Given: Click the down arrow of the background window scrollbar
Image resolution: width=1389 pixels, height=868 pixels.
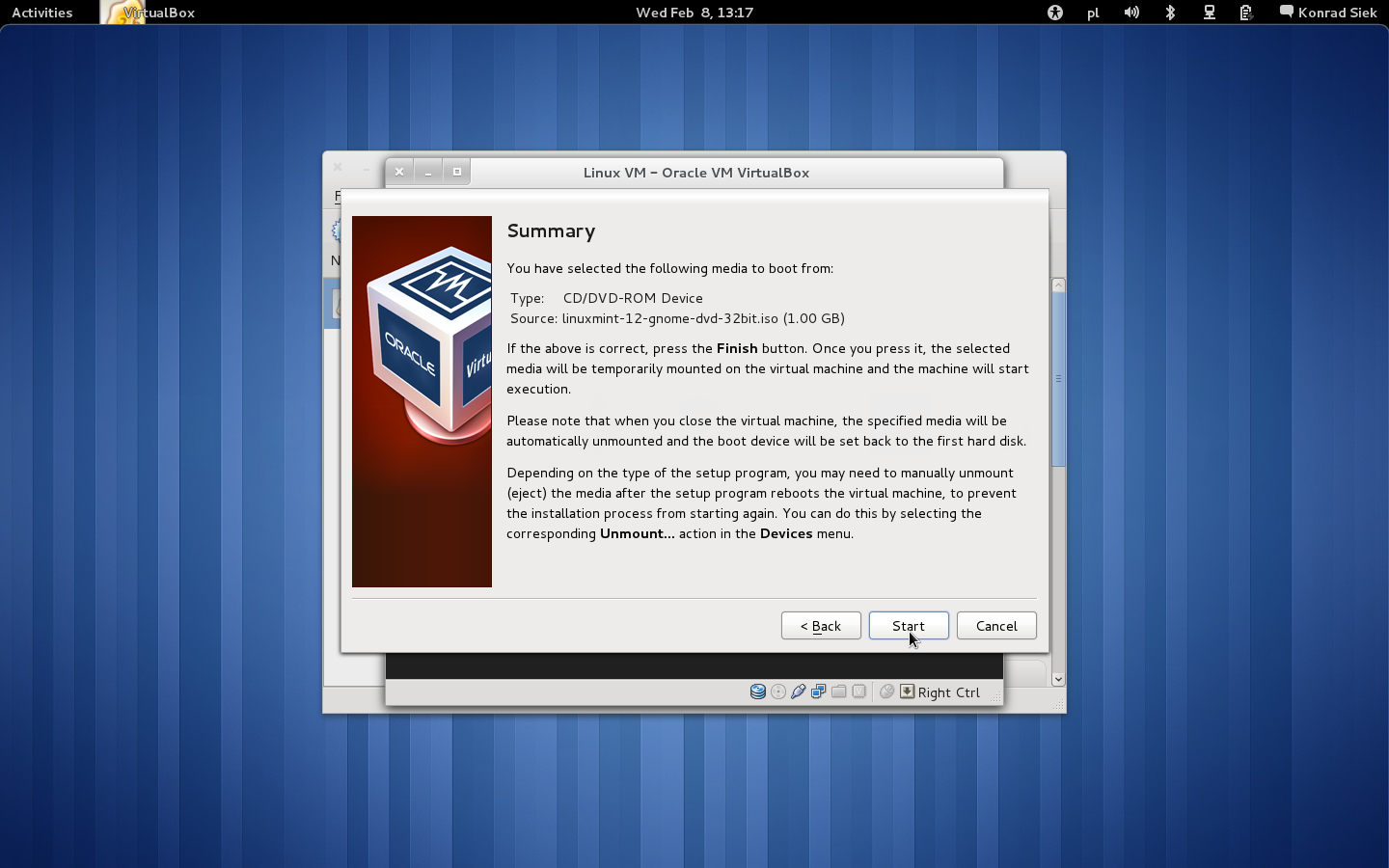Looking at the screenshot, I should (x=1058, y=679).
